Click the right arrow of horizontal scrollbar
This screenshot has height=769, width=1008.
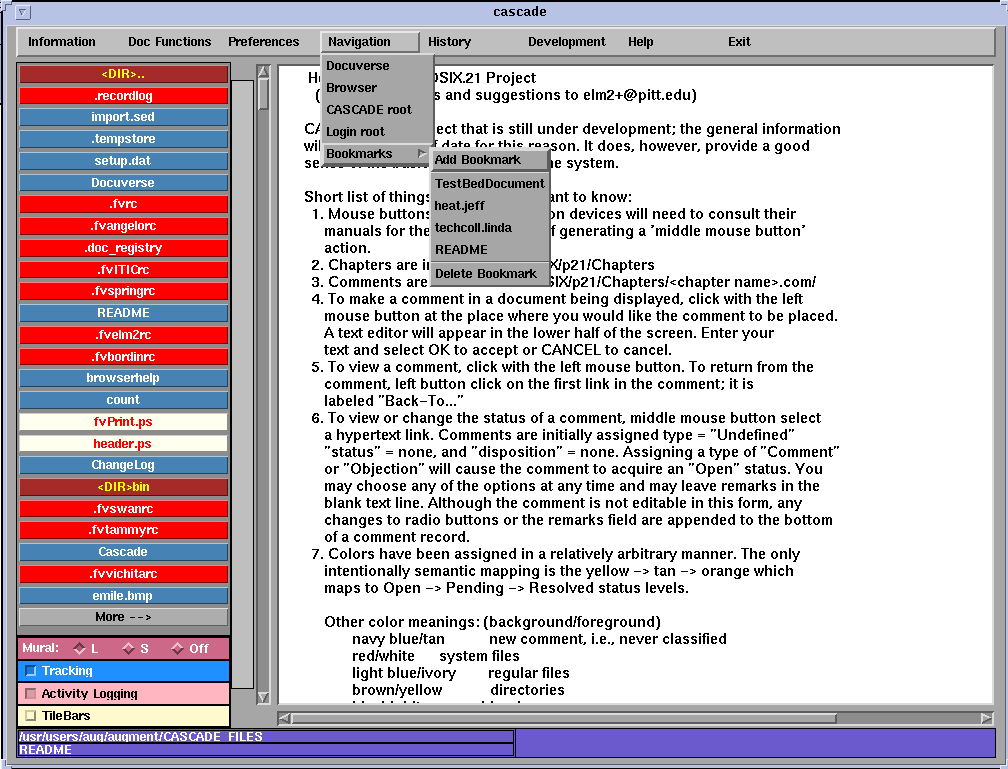click(987, 718)
